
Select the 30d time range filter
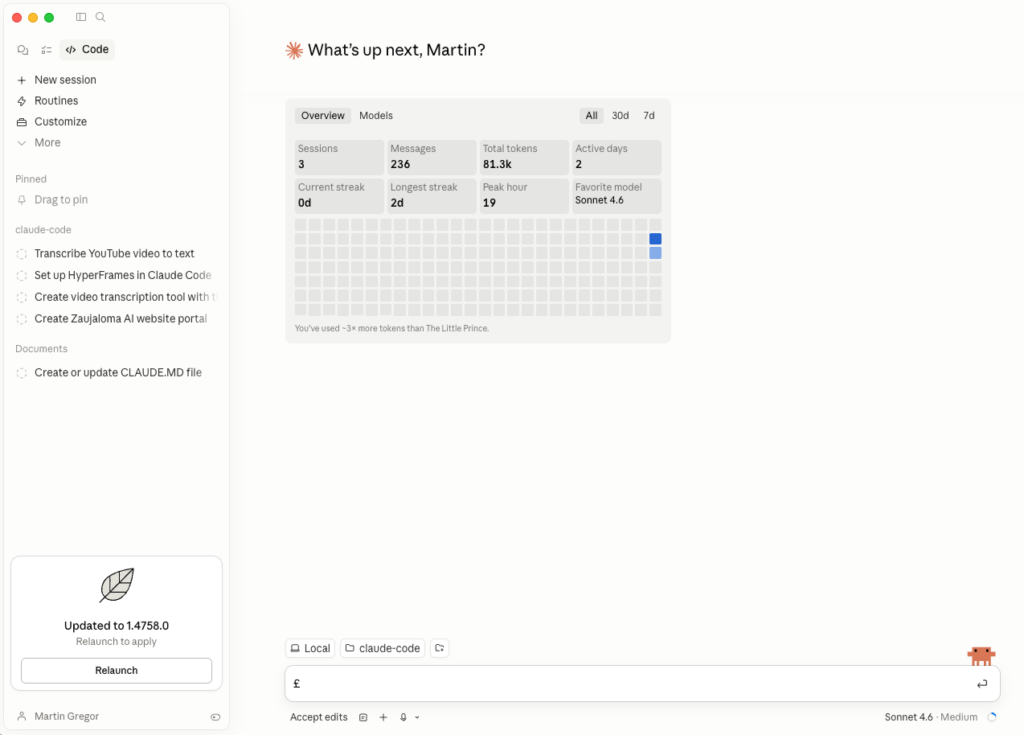pos(620,116)
